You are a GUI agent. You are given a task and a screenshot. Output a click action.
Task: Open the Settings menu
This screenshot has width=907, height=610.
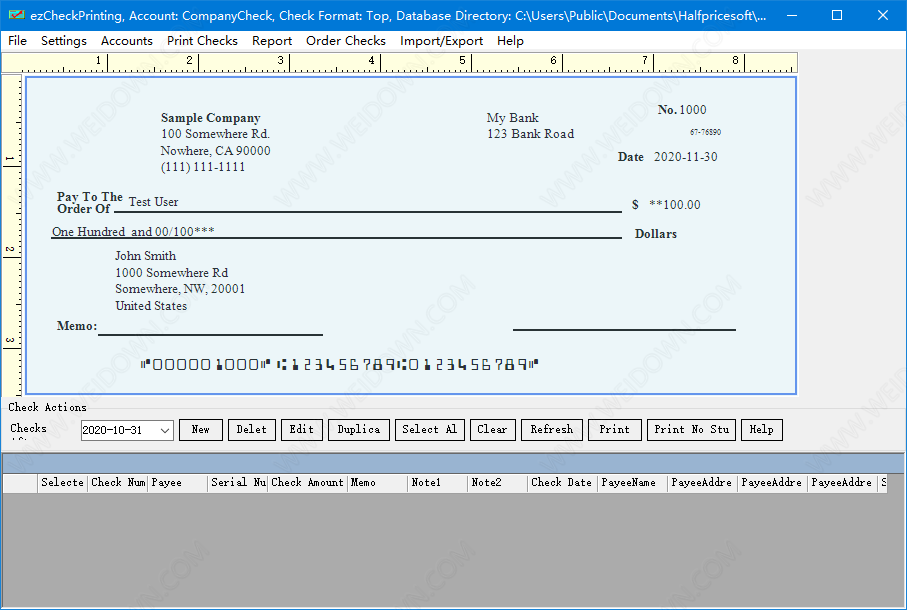click(64, 40)
